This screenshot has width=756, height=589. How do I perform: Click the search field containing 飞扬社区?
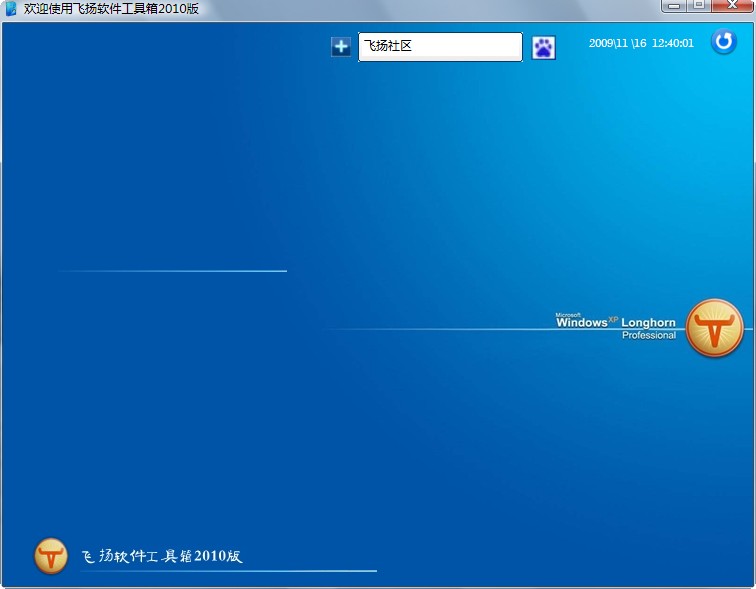(440, 47)
